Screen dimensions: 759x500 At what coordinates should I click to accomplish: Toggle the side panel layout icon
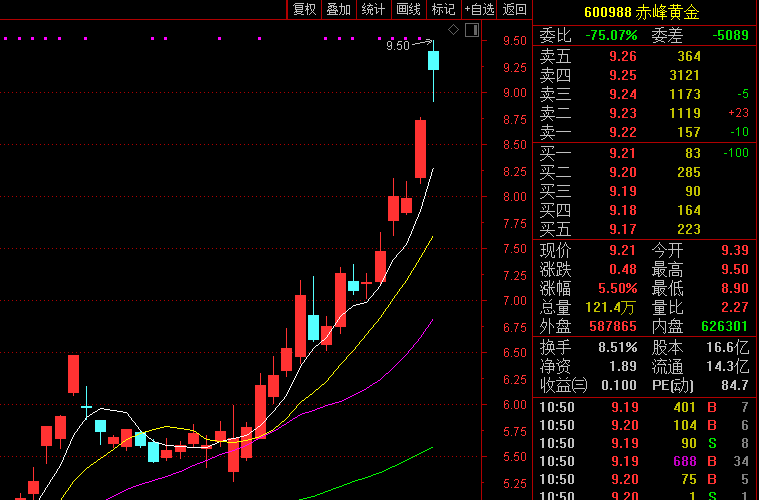point(472,30)
